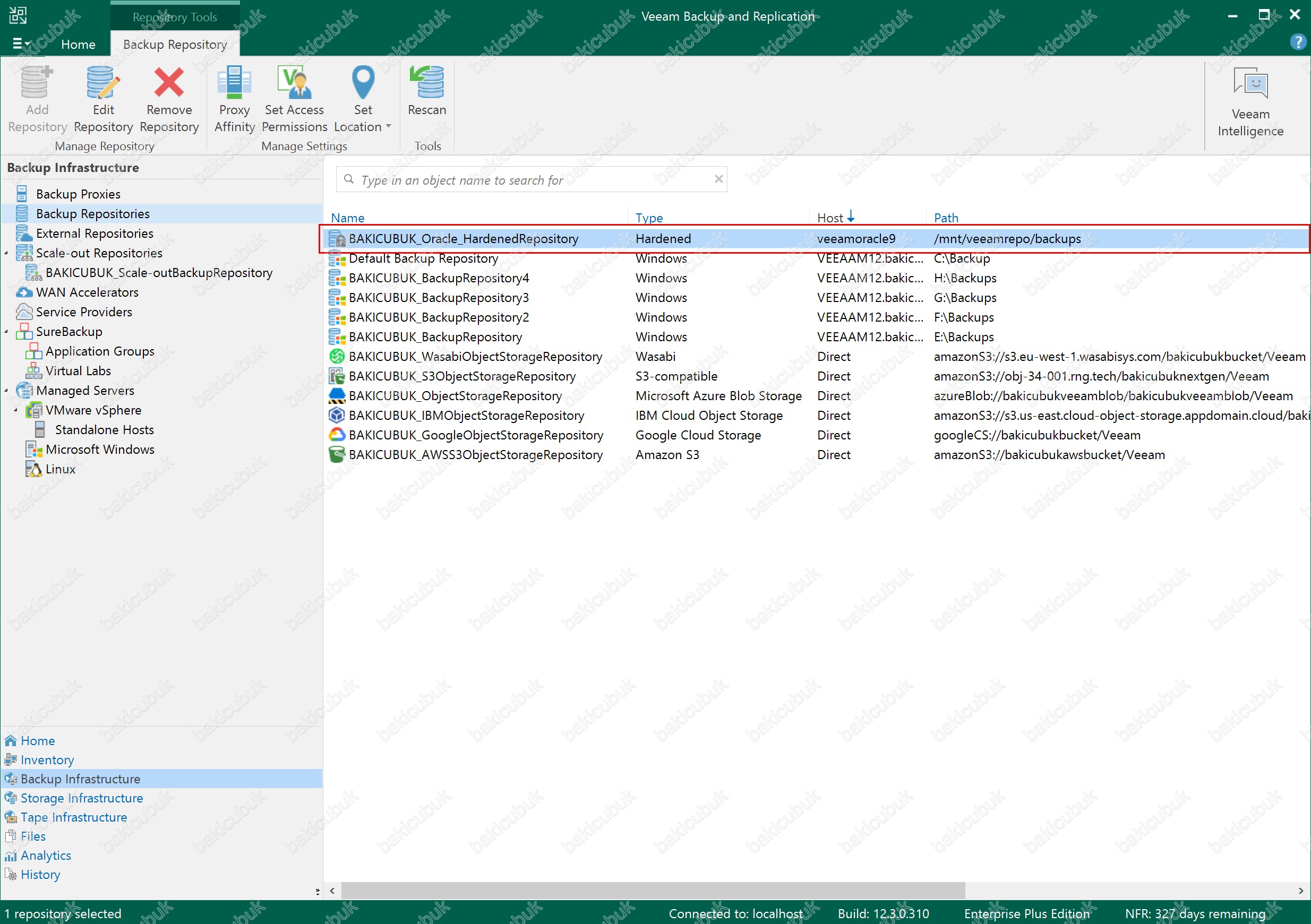Select BAKICUBUK_Scale-outBackupRepository tree node

tap(158, 273)
